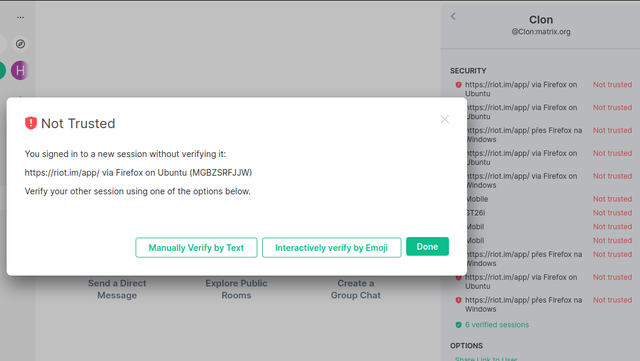The width and height of the screenshot is (640, 361).
Task: Click the red shield beside přes Firefox na Windows
Action: (x=458, y=300)
